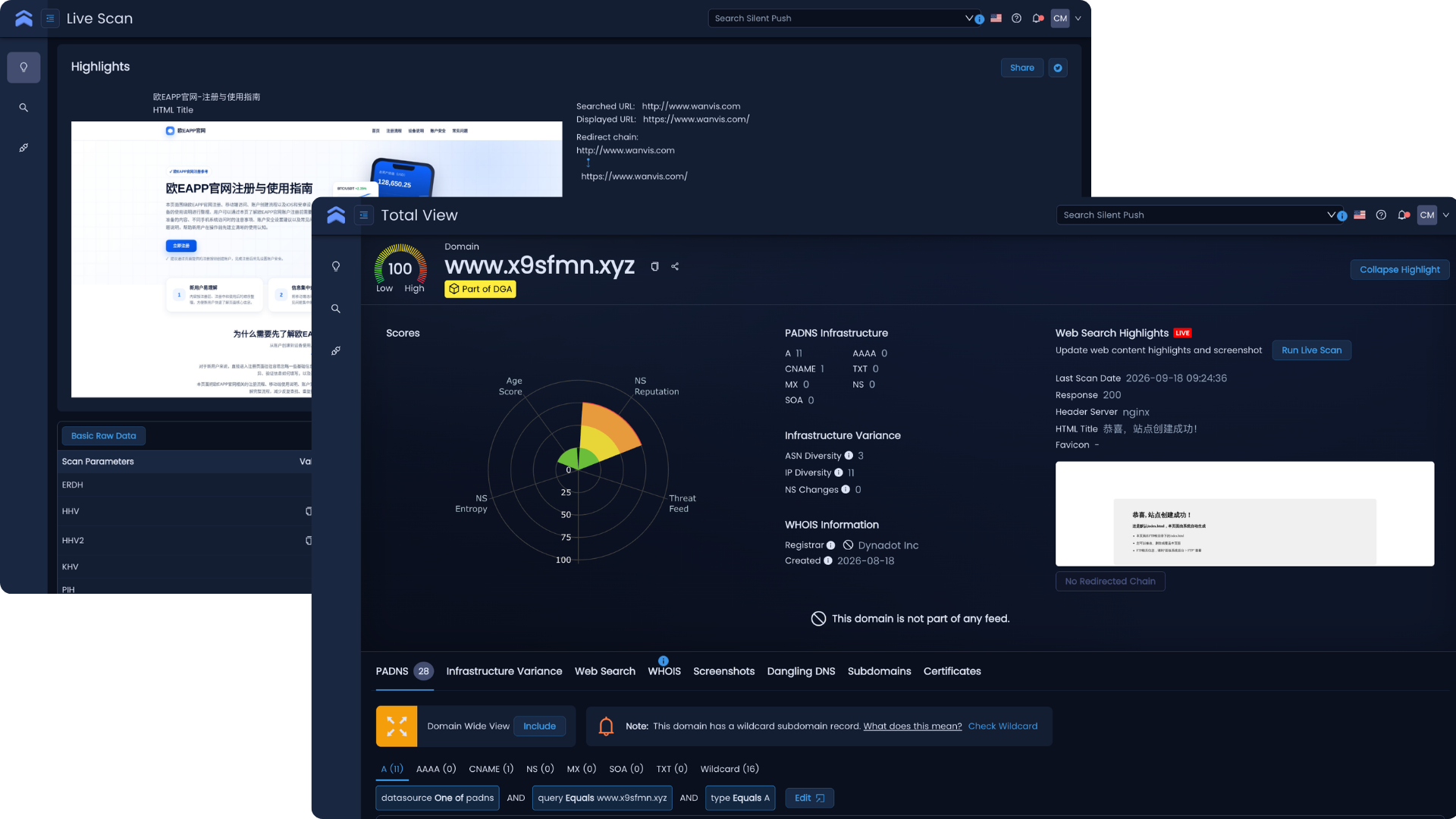1456x819 pixels.
Task: Click the Silent Push logo in Total View
Action: (x=336, y=215)
